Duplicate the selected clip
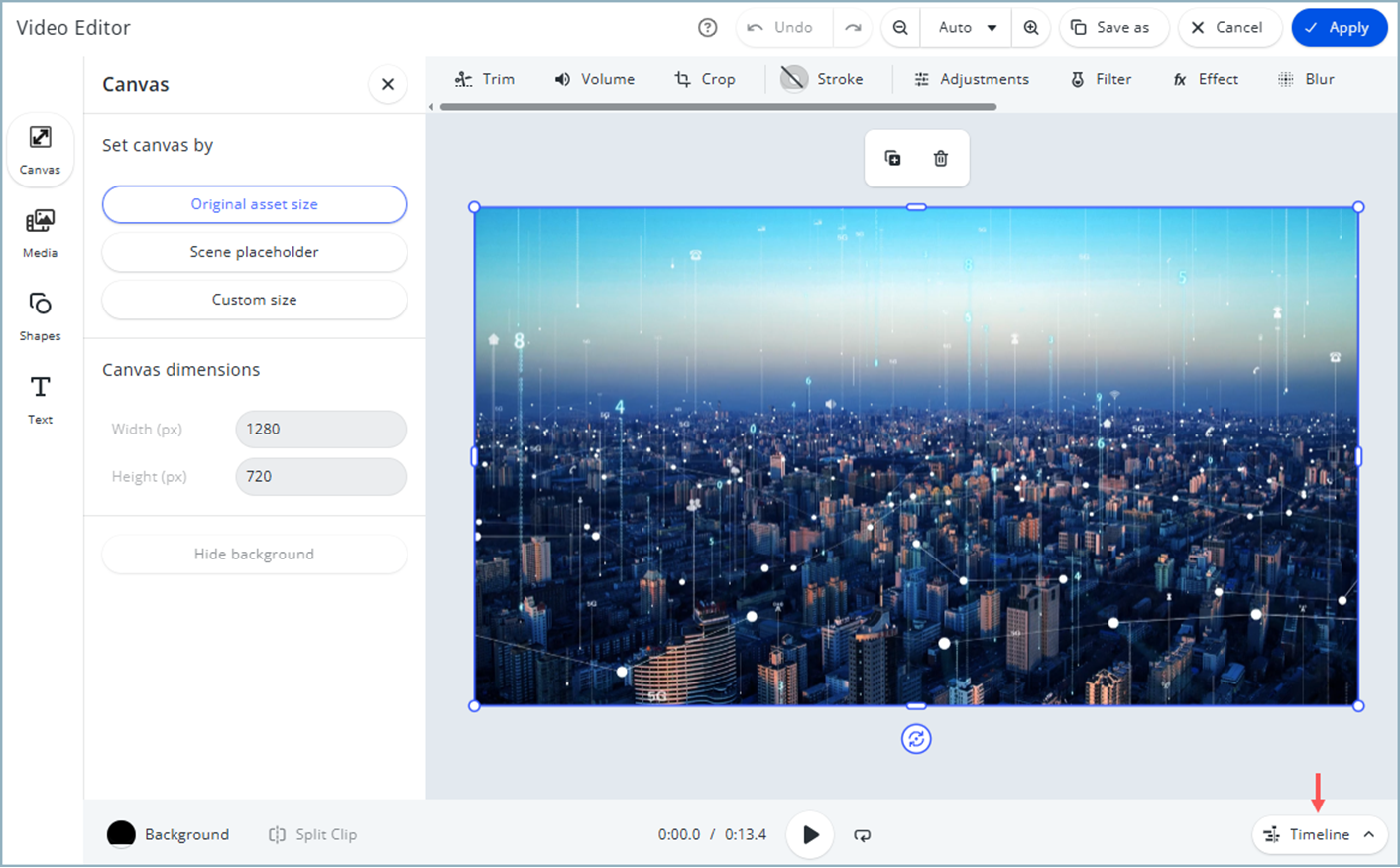Viewport: 1400px width, 868px height. coord(891,158)
